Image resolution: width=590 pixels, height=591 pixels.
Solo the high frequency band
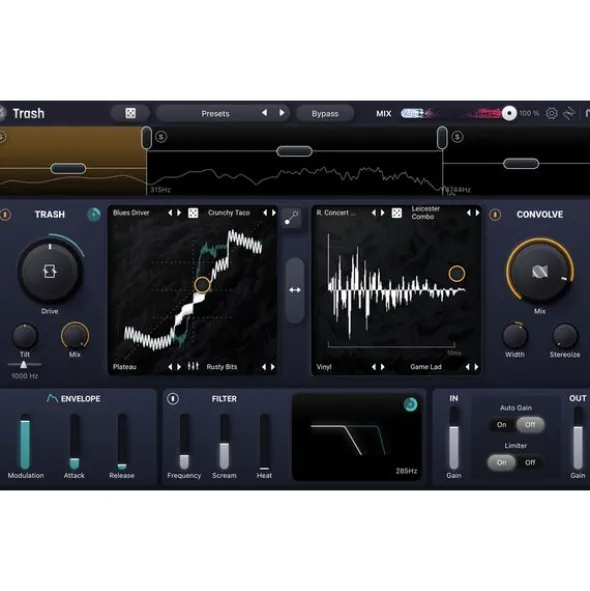click(457, 136)
